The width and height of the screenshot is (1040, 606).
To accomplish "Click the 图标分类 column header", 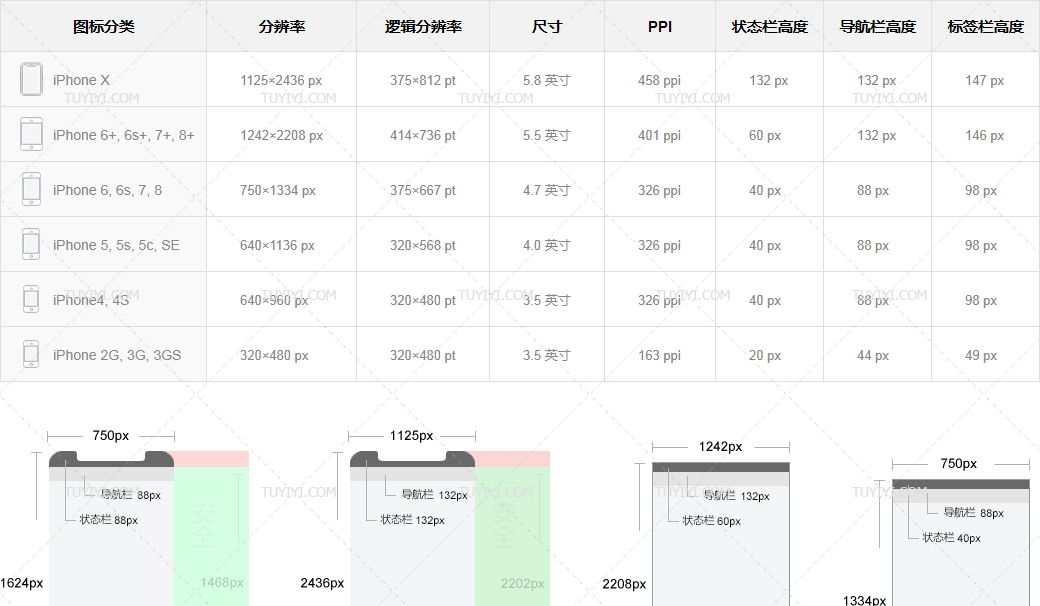I will [103, 27].
